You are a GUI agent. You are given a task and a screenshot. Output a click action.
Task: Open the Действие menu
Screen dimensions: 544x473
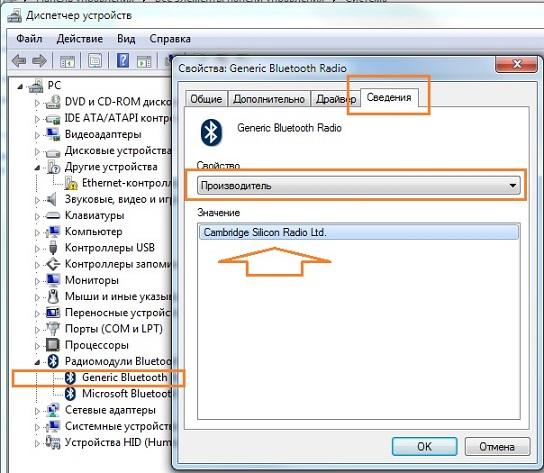pyautogui.click(x=79, y=39)
